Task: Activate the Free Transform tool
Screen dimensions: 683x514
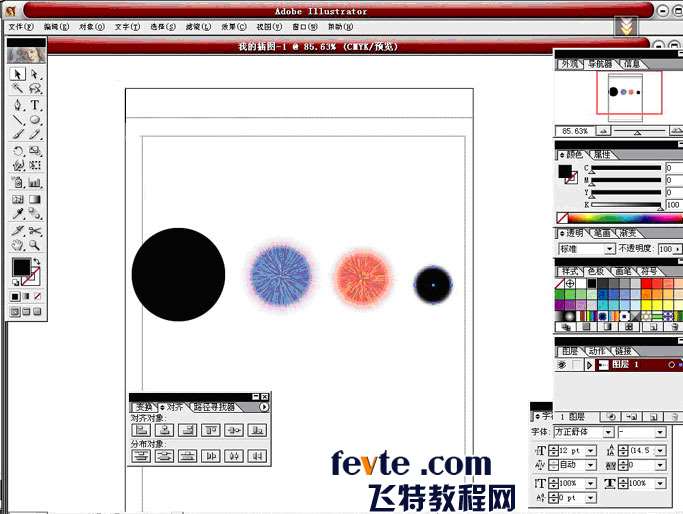Action: (35, 166)
